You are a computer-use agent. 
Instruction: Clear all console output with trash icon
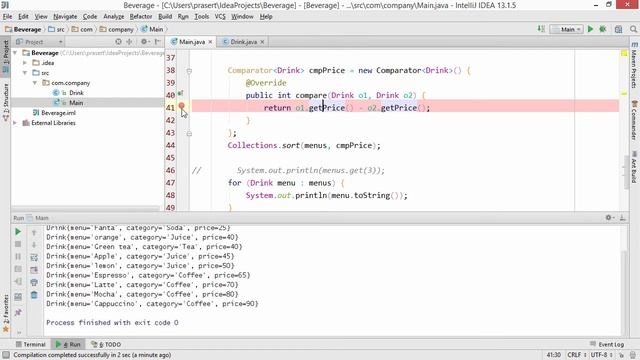pyautogui.click(x=34, y=295)
